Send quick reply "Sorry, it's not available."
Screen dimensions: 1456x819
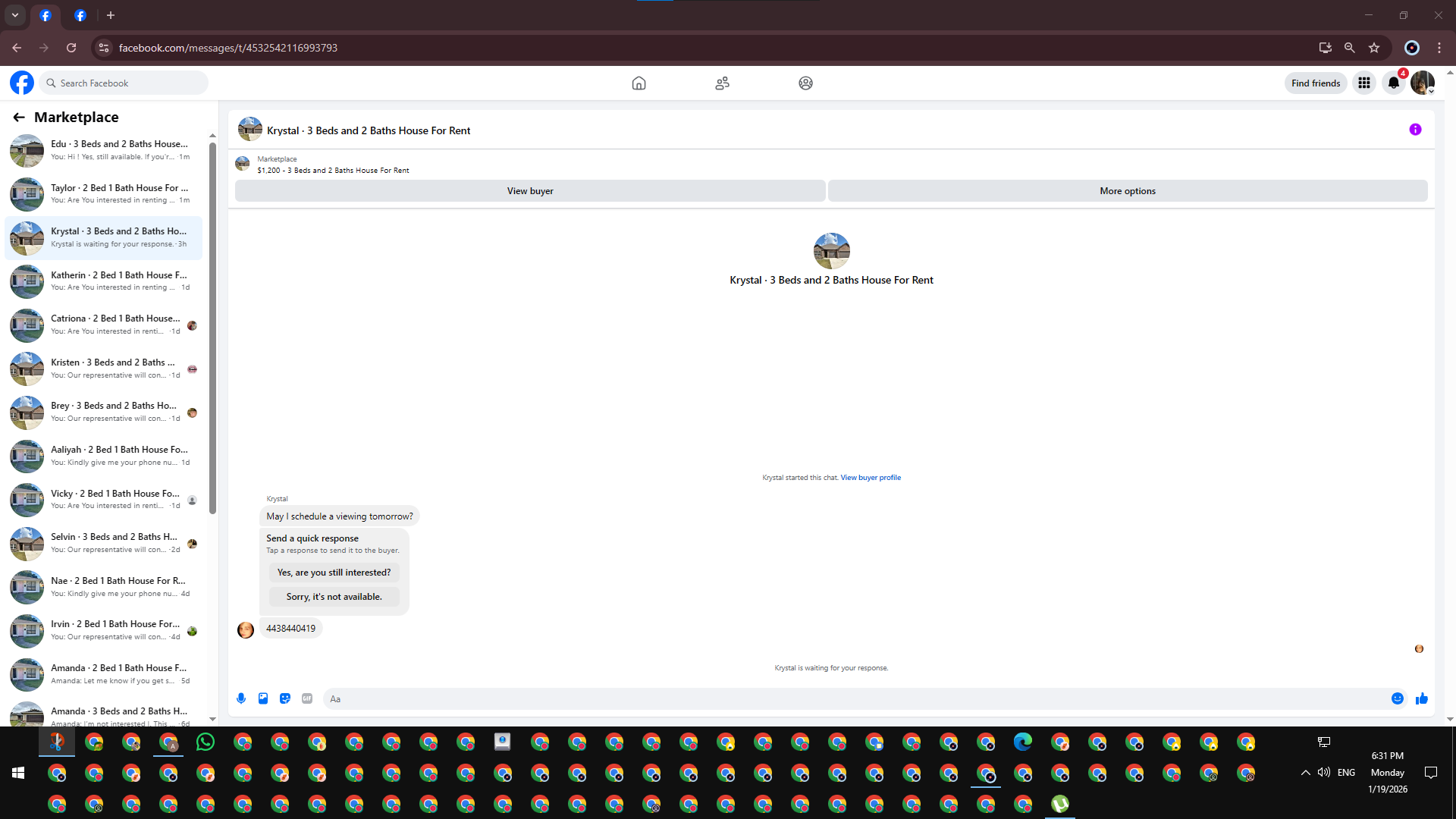[x=334, y=597]
